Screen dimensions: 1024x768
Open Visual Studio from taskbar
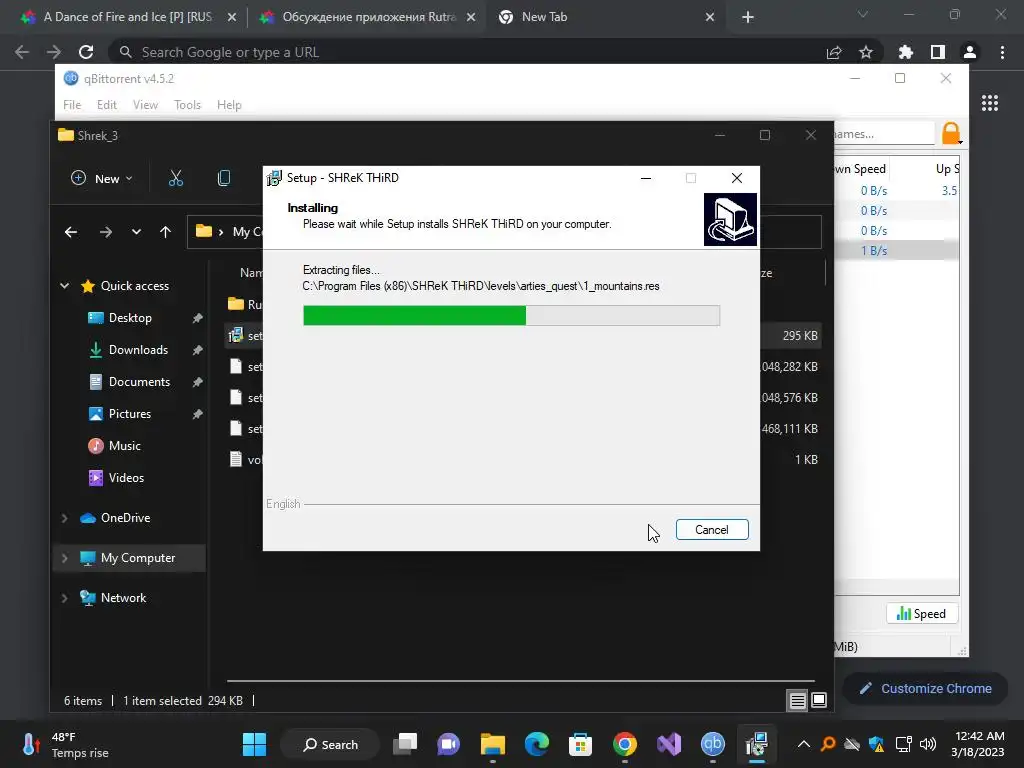coord(669,744)
